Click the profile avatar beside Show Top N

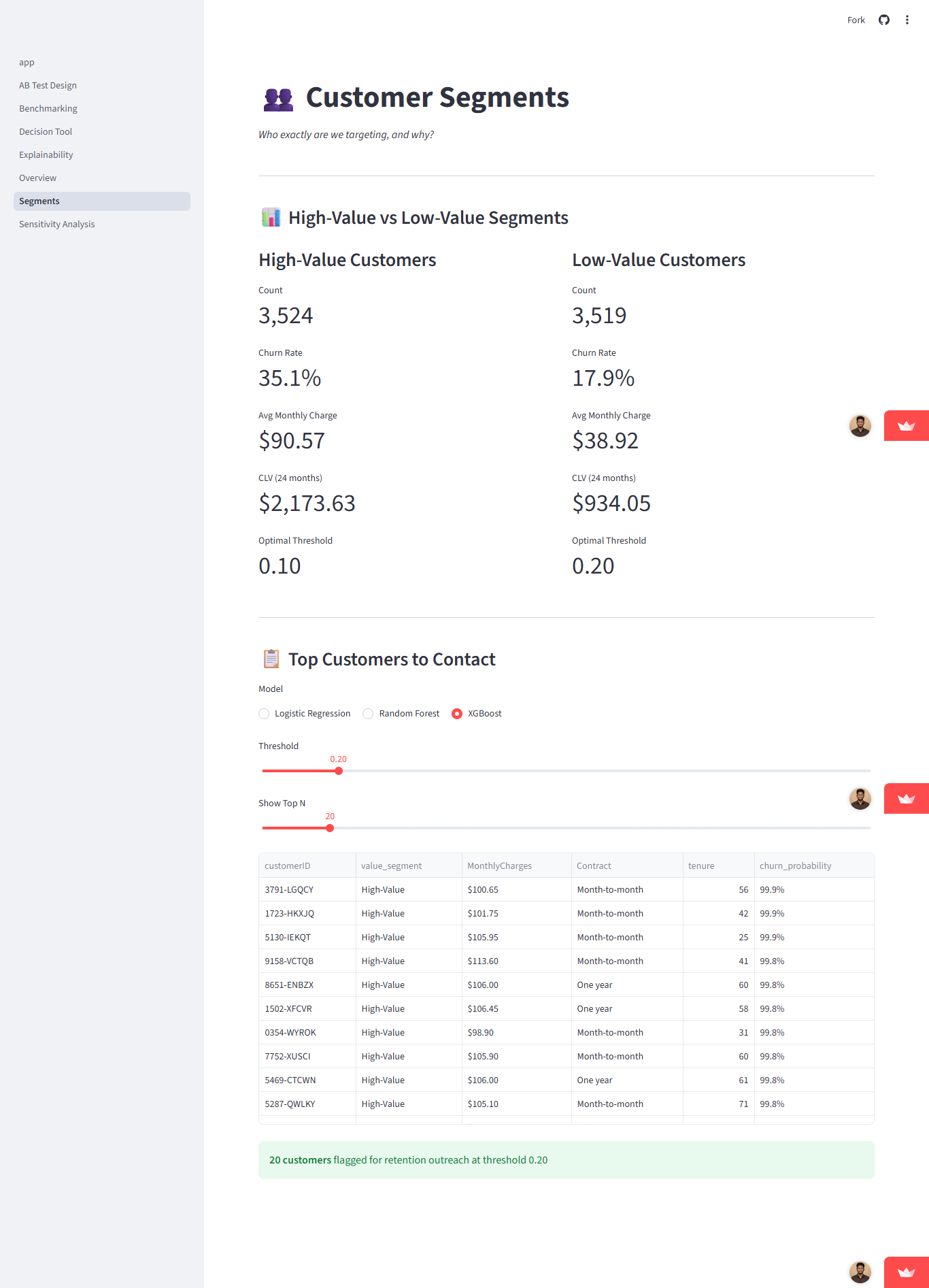pos(860,799)
